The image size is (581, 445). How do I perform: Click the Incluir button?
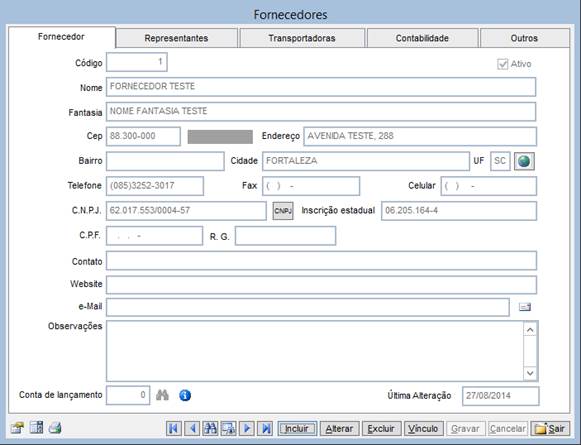pyautogui.click(x=297, y=429)
